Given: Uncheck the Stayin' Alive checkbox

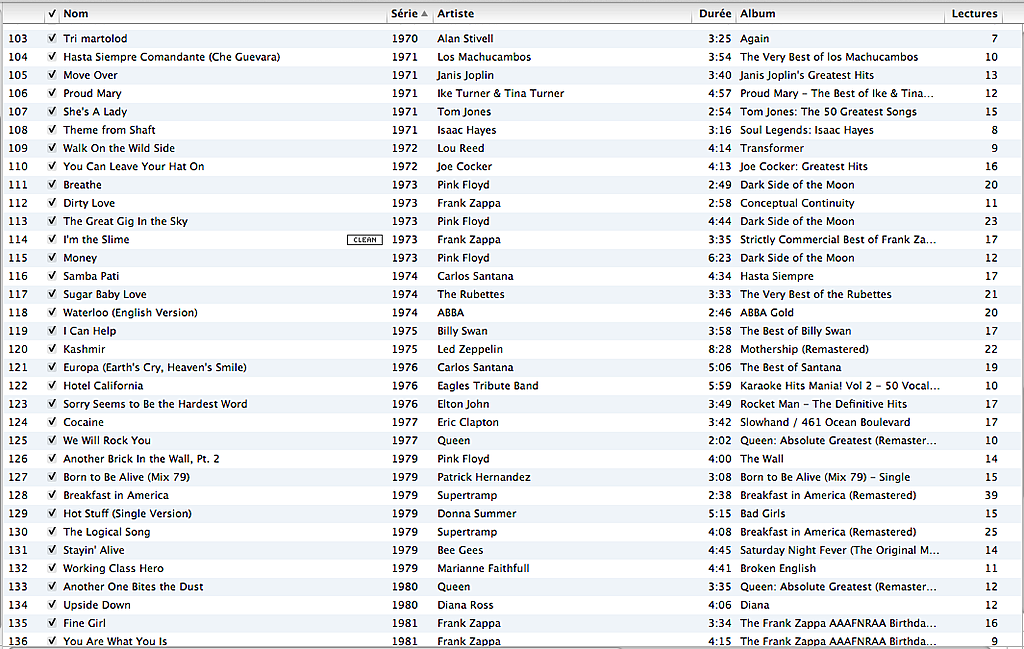Looking at the screenshot, I should tap(52, 550).
